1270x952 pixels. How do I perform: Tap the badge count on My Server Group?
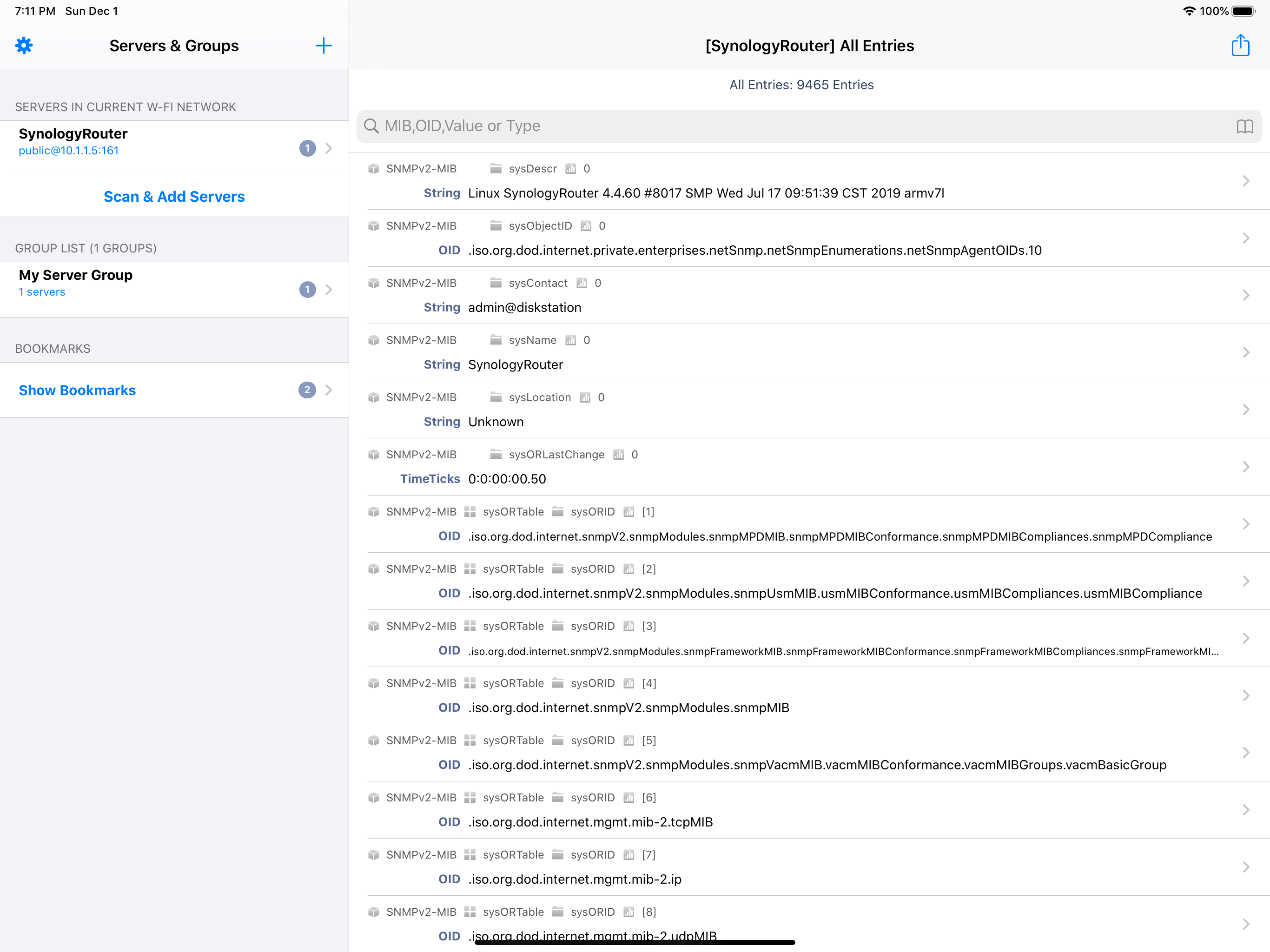click(308, 290)
